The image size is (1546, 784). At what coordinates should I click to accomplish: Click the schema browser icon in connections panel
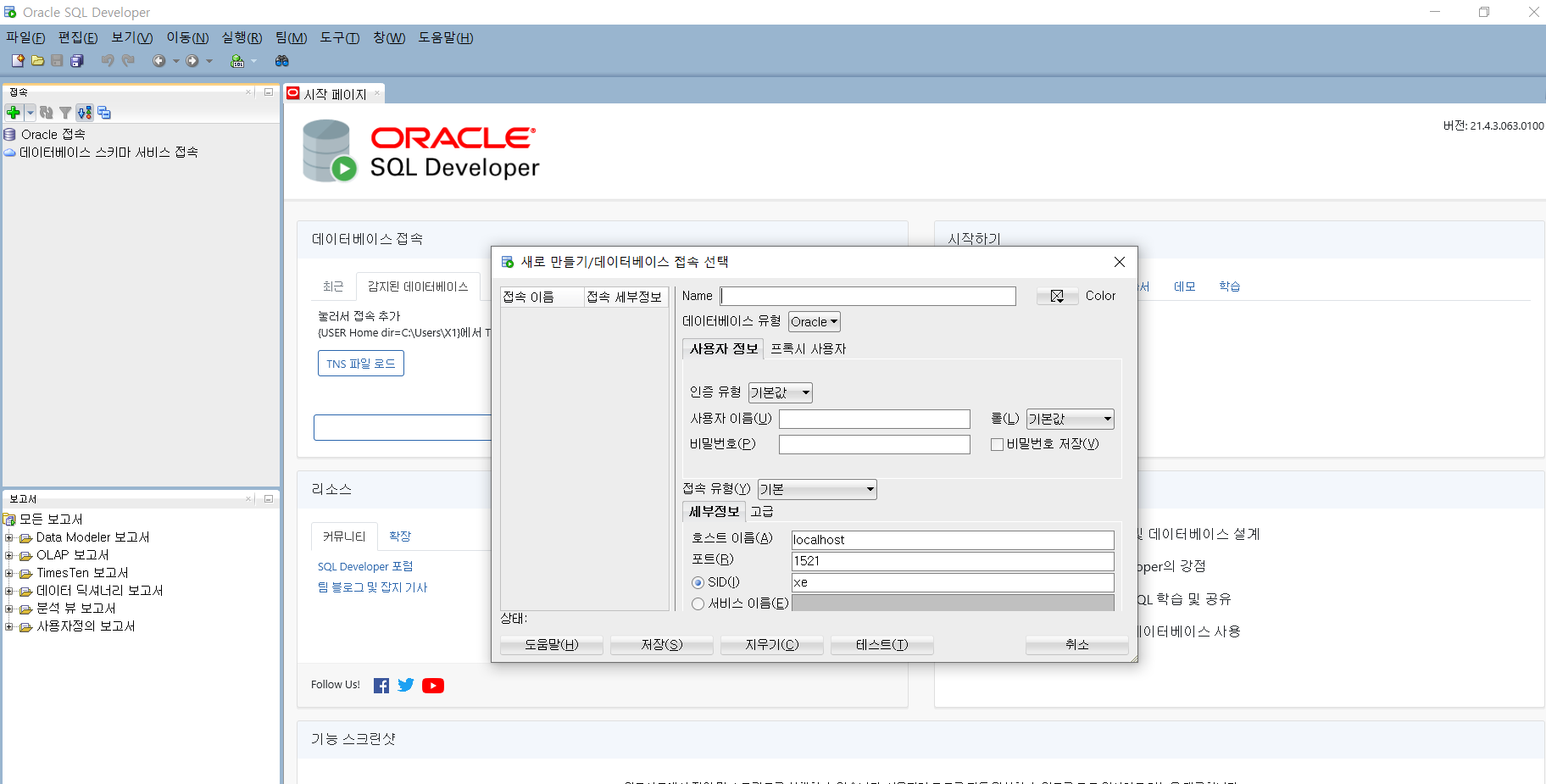[85, 113]
